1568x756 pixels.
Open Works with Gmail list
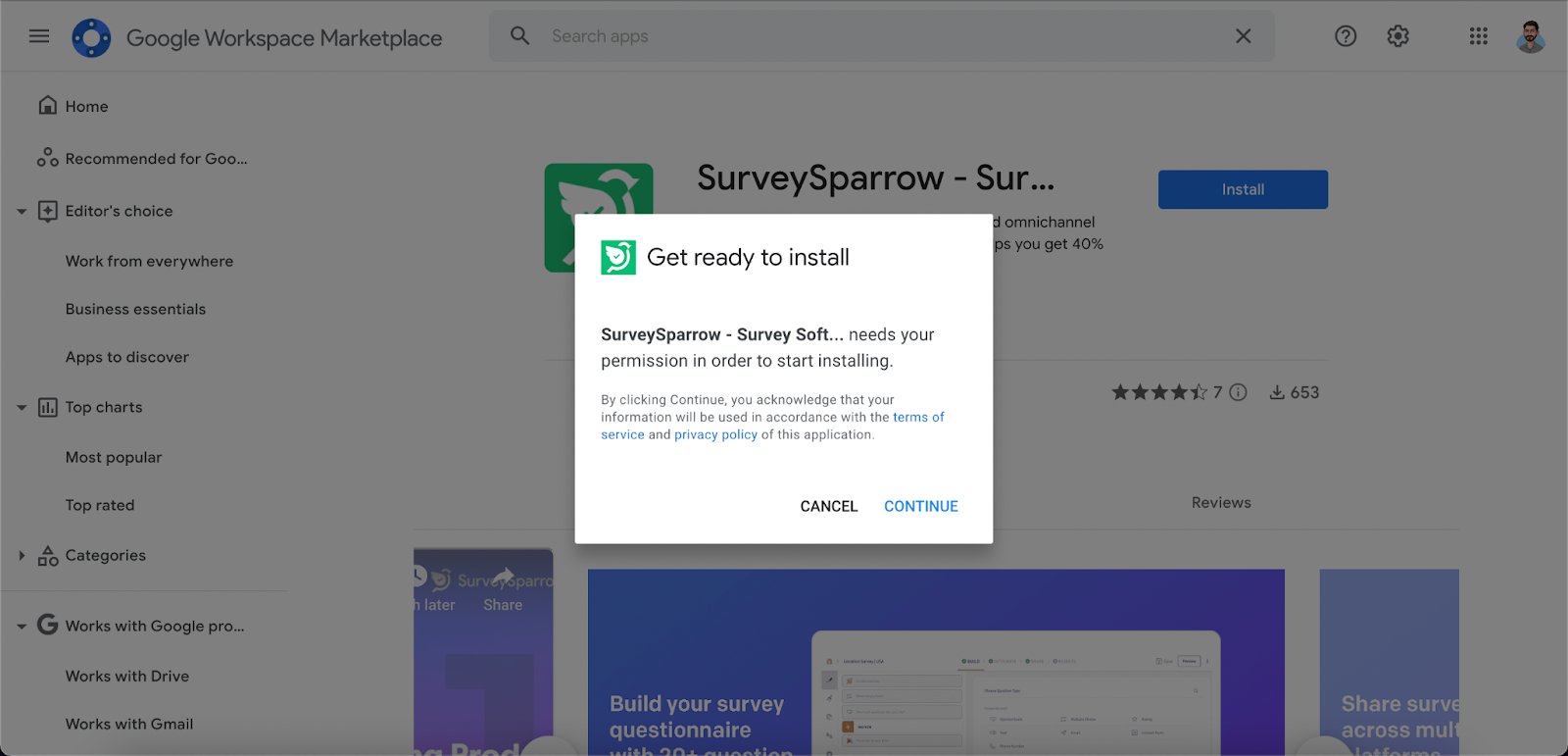click(129, 724)
